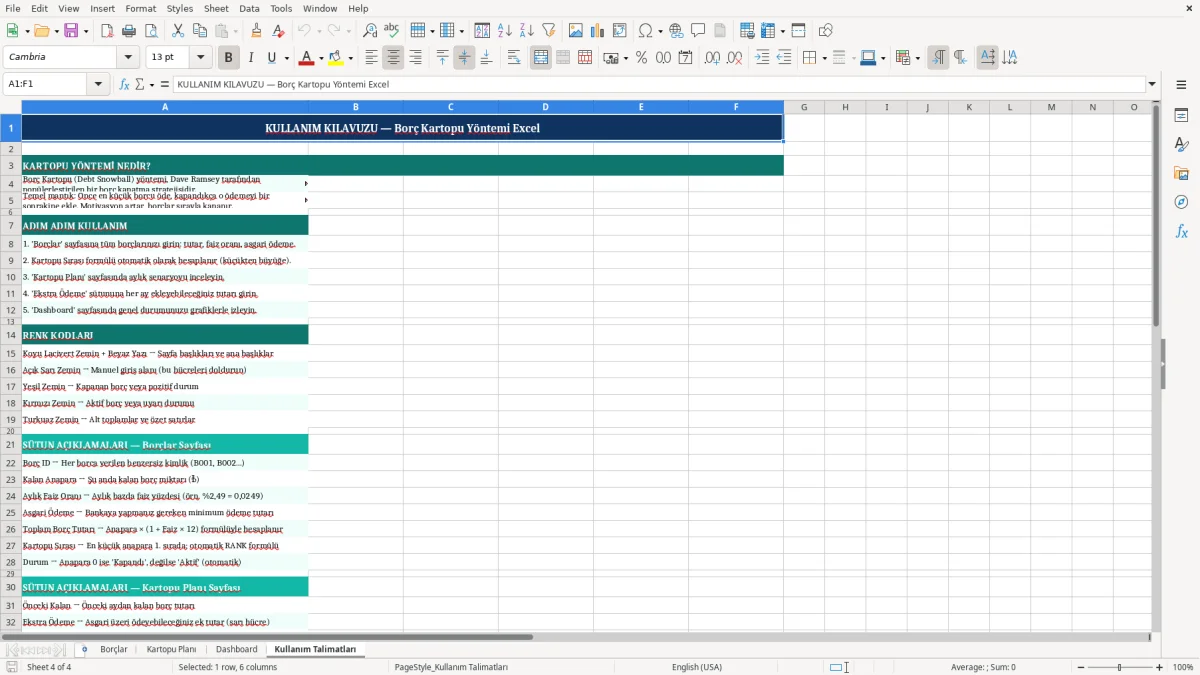Screen dimensions: 1200x675
Task: Sort descending with the Z-A icon
Action: tap(527, 31)
